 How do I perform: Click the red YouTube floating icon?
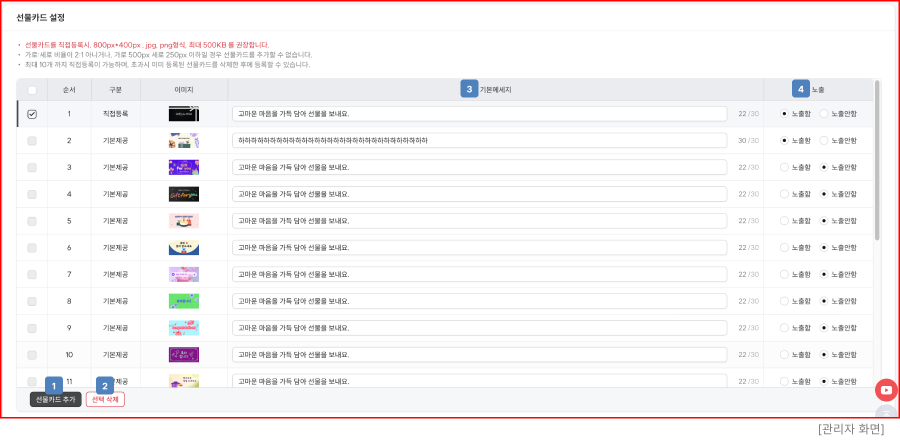tap(885, 390)
